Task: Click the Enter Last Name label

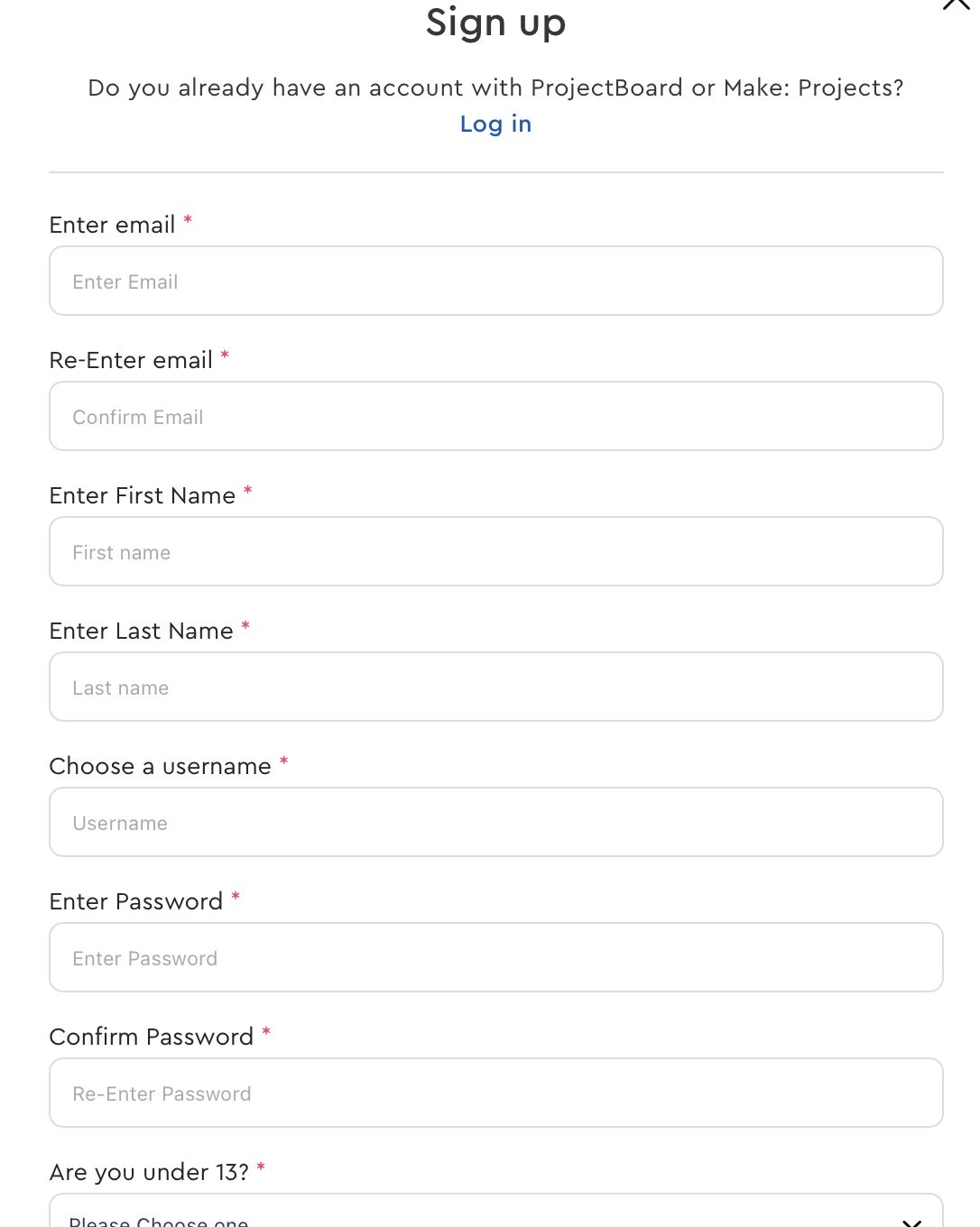Action: pyautogui.click(x=142, y=631)
